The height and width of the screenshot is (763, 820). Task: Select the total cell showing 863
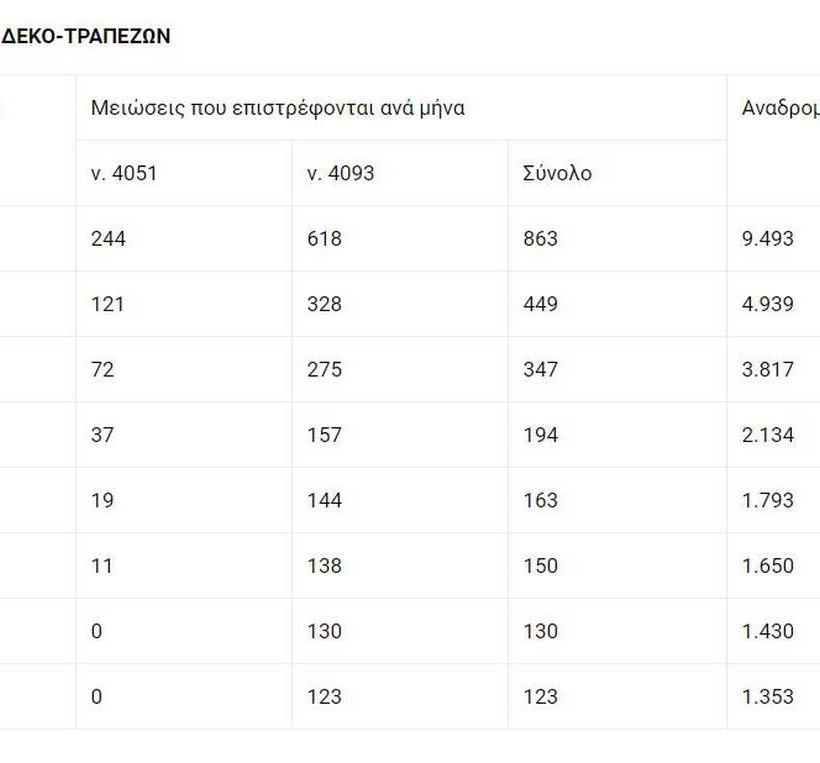540,239
